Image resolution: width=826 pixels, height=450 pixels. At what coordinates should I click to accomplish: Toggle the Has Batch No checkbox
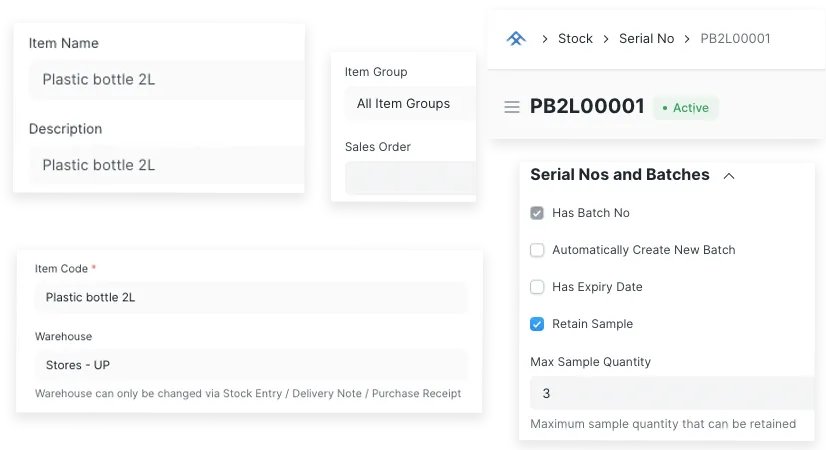click(537, 213)
